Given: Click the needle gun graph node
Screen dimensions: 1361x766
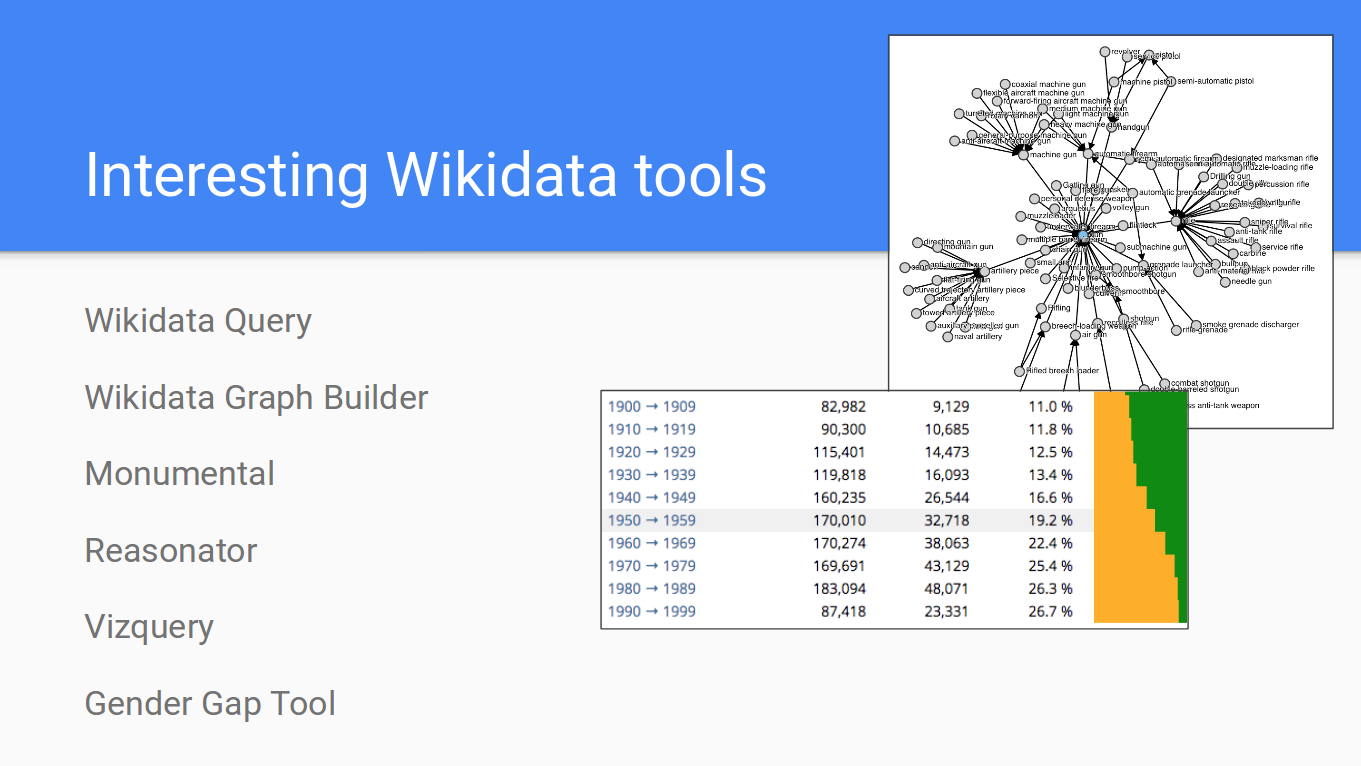Looking at the screenshot, I should pos(1225,282).
